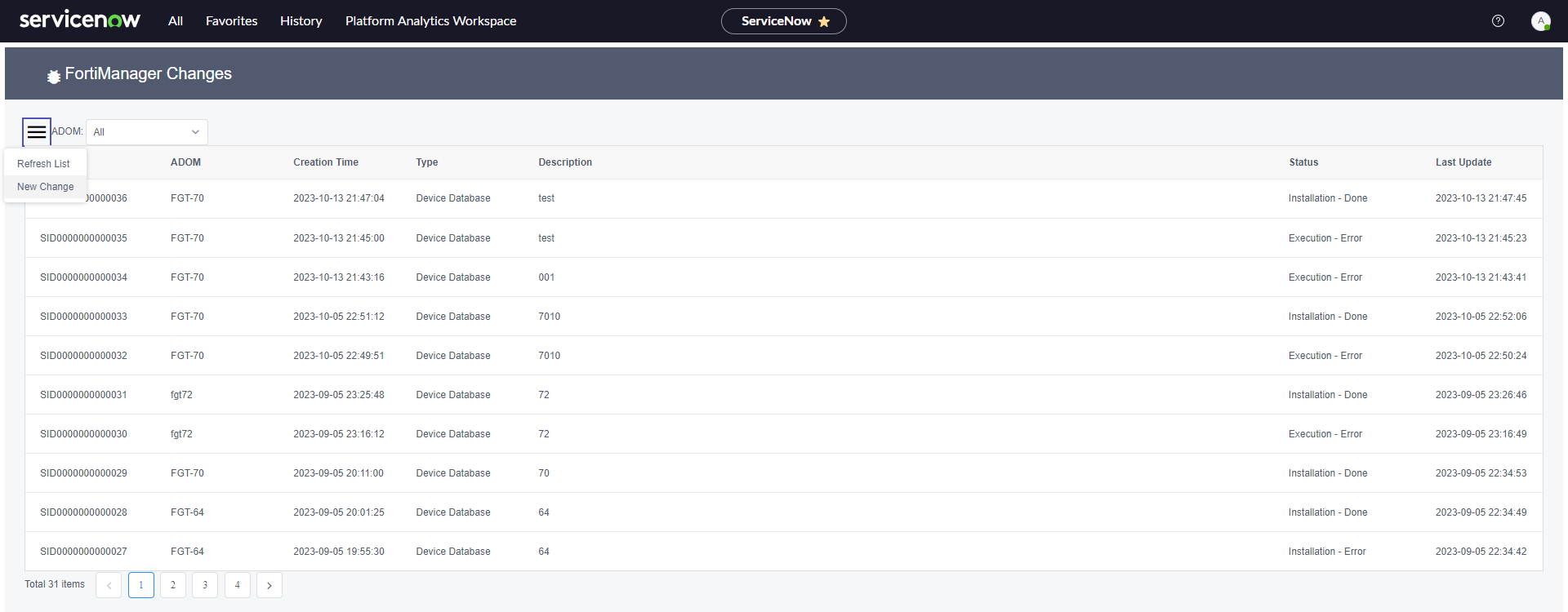This screenshot has height=612, width=1568.
Task: Click the Last Update column header
Action: [x=1463, y=162]
